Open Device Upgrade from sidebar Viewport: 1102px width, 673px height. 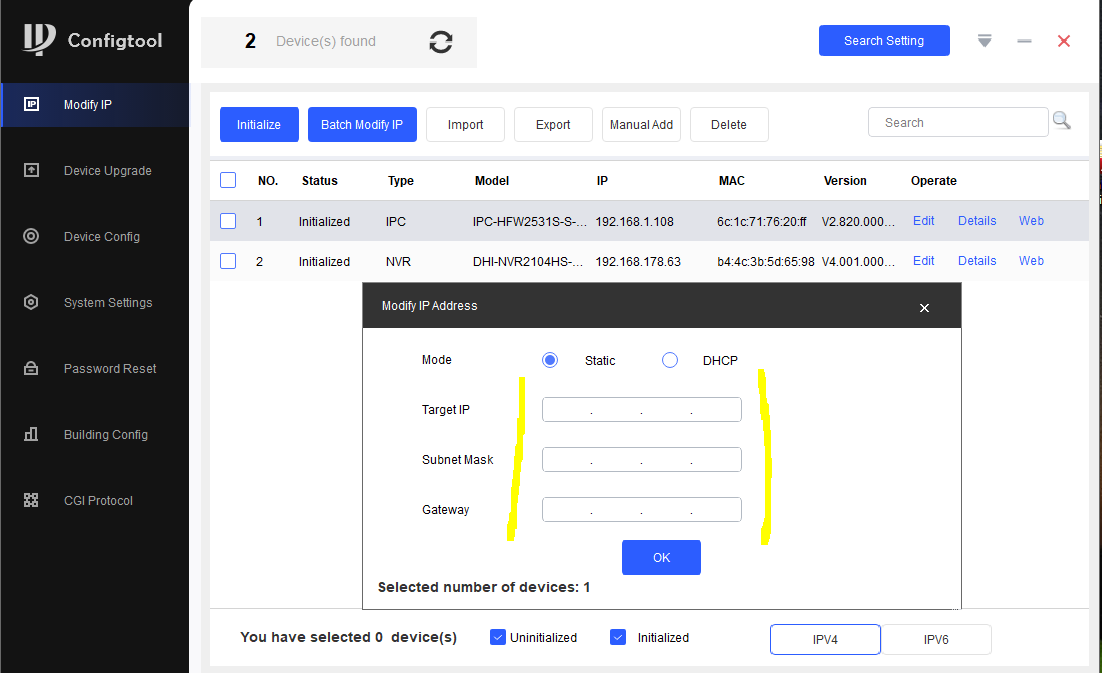tap(107, 171)
